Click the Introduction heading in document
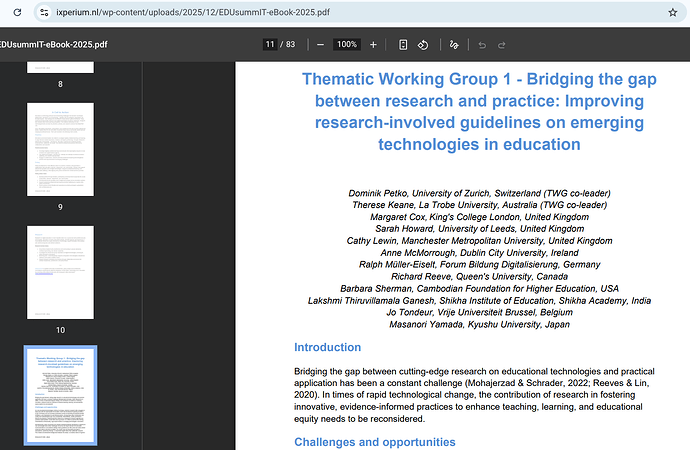Screen dimensions: 690x450 click(x=327, y=347)
